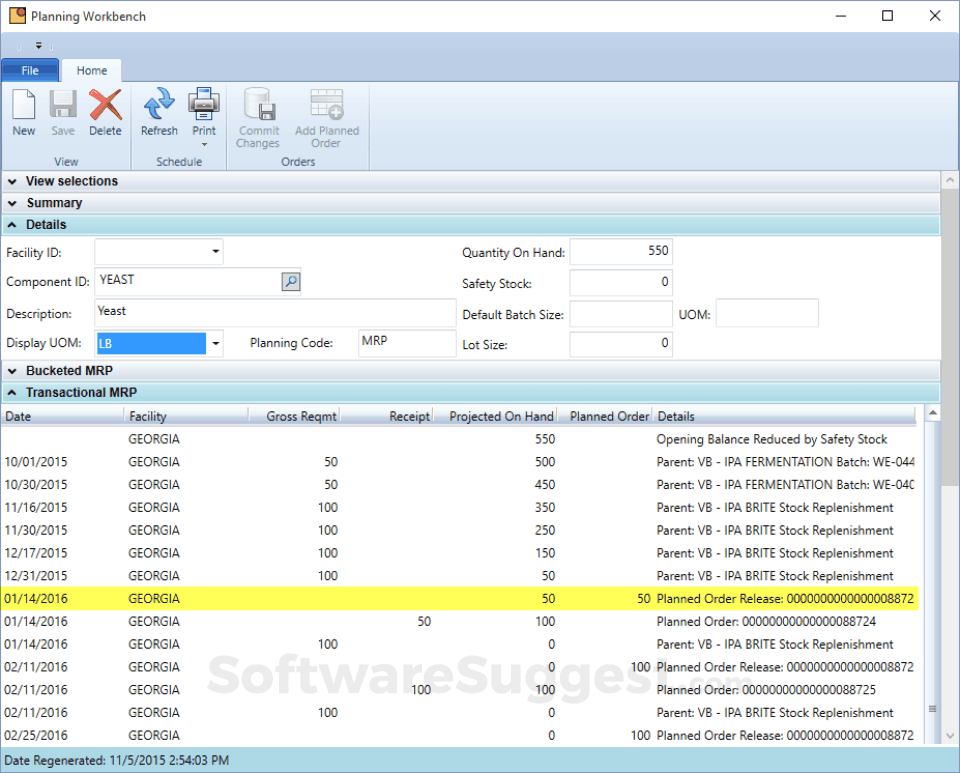Refresh the schedule
Viewport: 960px width, 773px height.
159,105
